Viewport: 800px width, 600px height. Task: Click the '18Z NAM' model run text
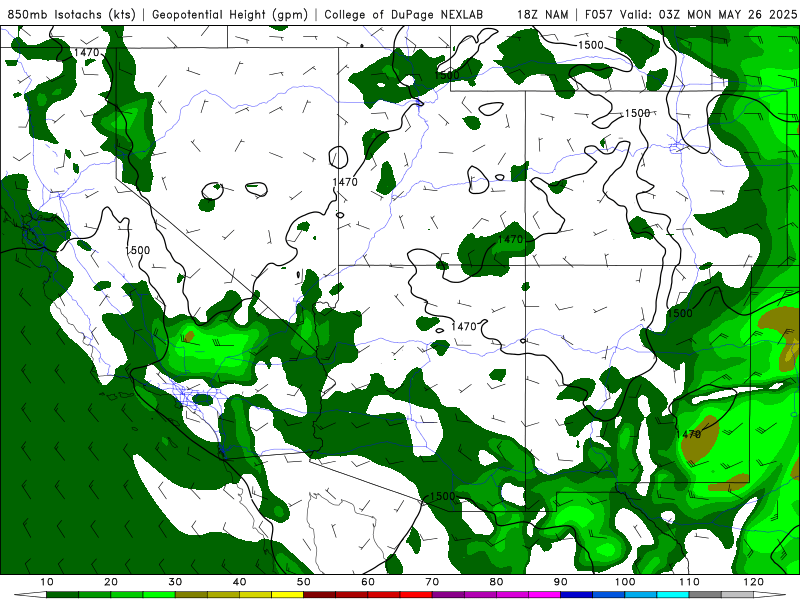click(x=542, y=14)
